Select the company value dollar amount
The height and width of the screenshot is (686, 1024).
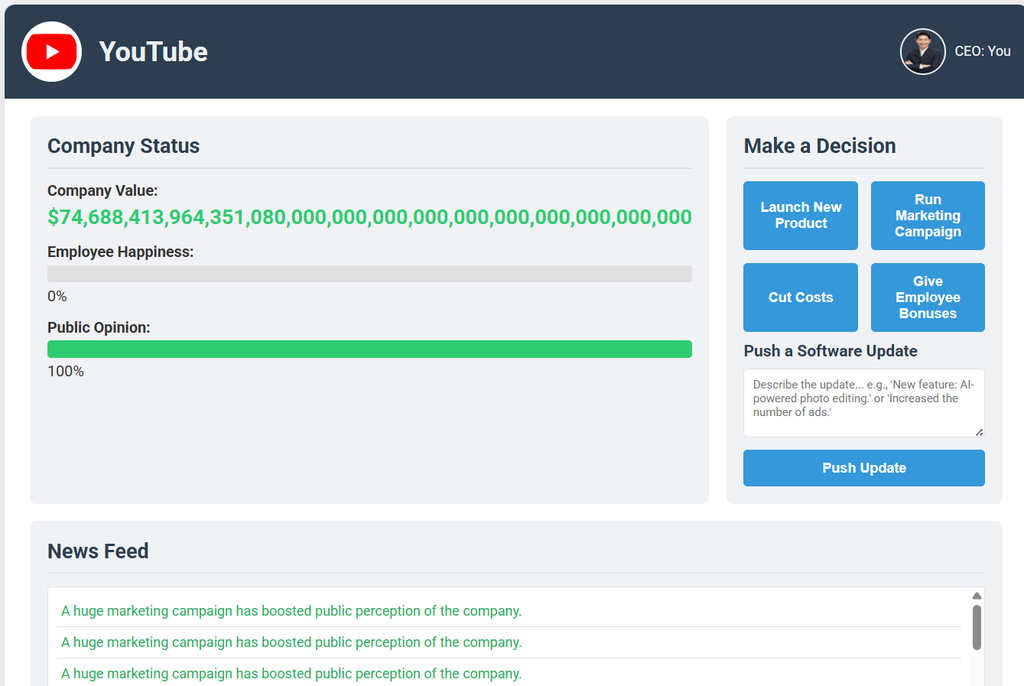point(369,217)
